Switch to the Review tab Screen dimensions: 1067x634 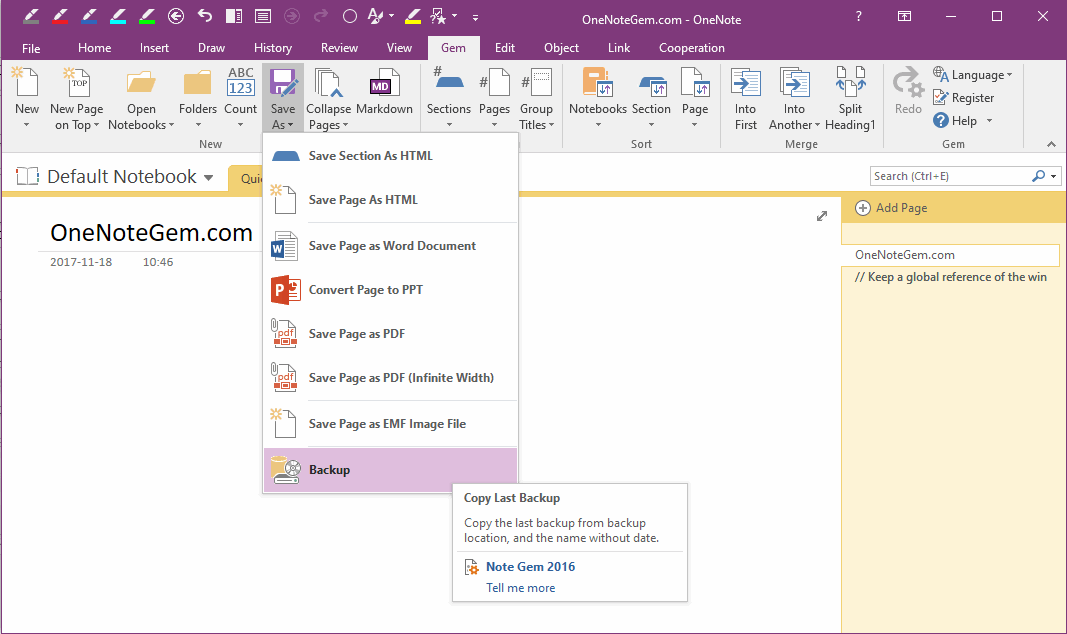point(340,48)
